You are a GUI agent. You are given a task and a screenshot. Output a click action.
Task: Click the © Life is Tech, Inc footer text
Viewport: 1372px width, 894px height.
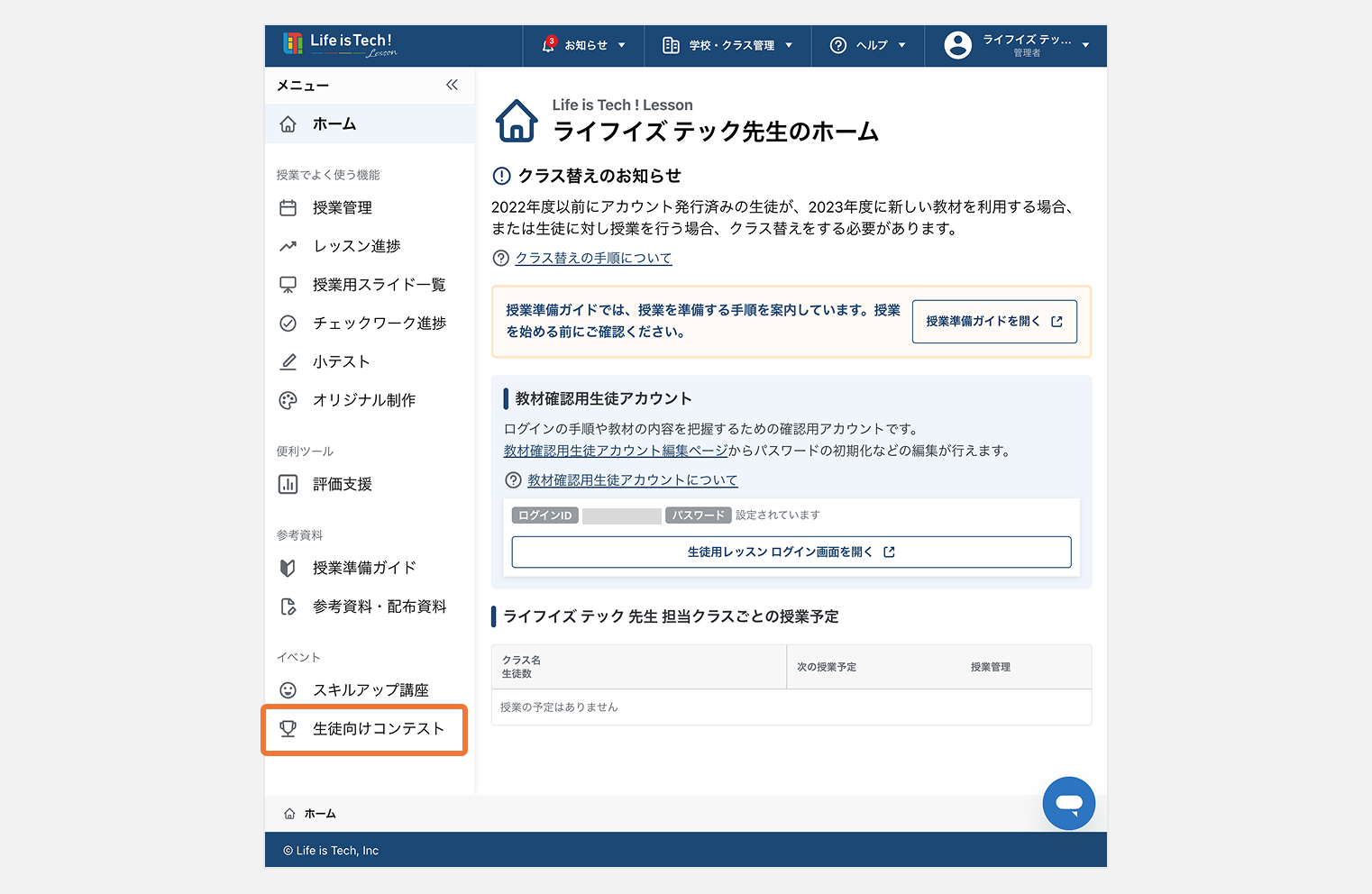(331, 851)
